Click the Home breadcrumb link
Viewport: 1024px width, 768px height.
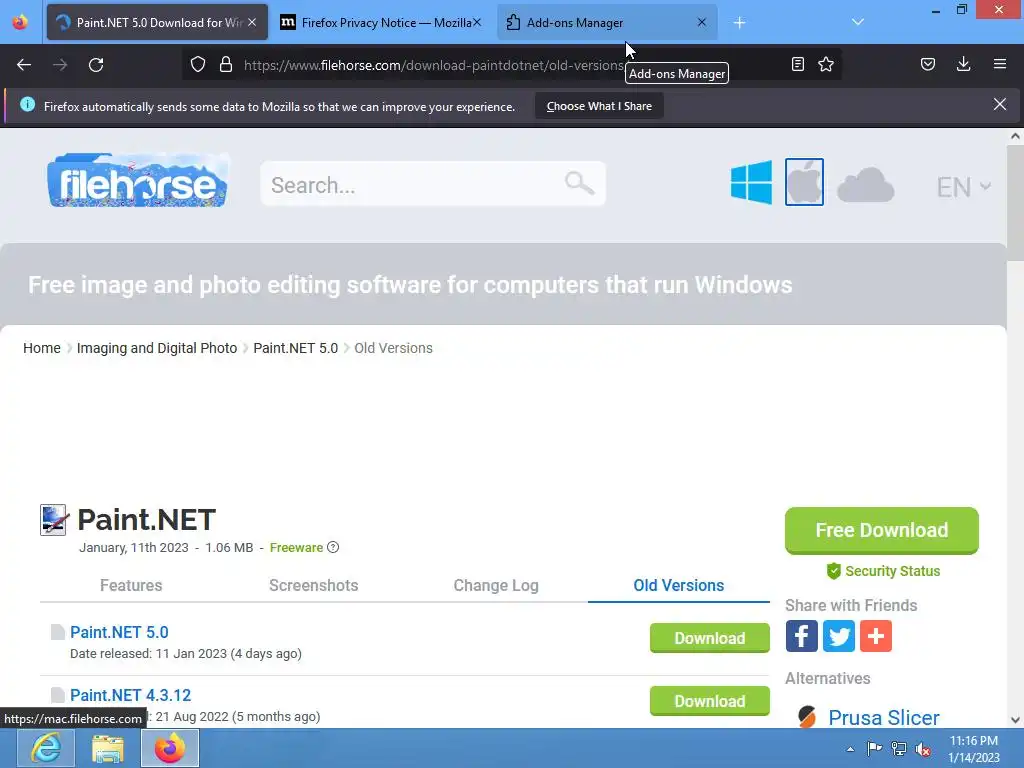click(x=42, y=348)
